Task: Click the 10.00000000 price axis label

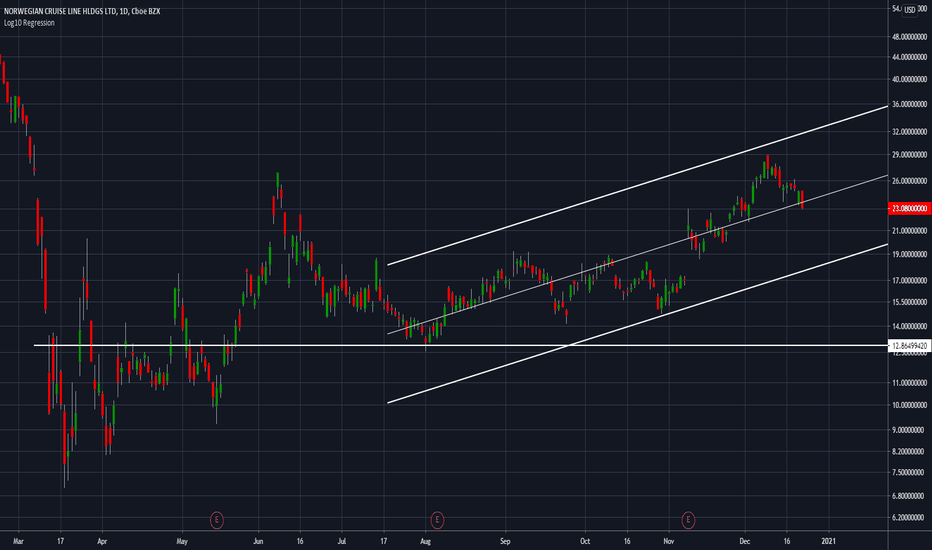Action: 909,405
